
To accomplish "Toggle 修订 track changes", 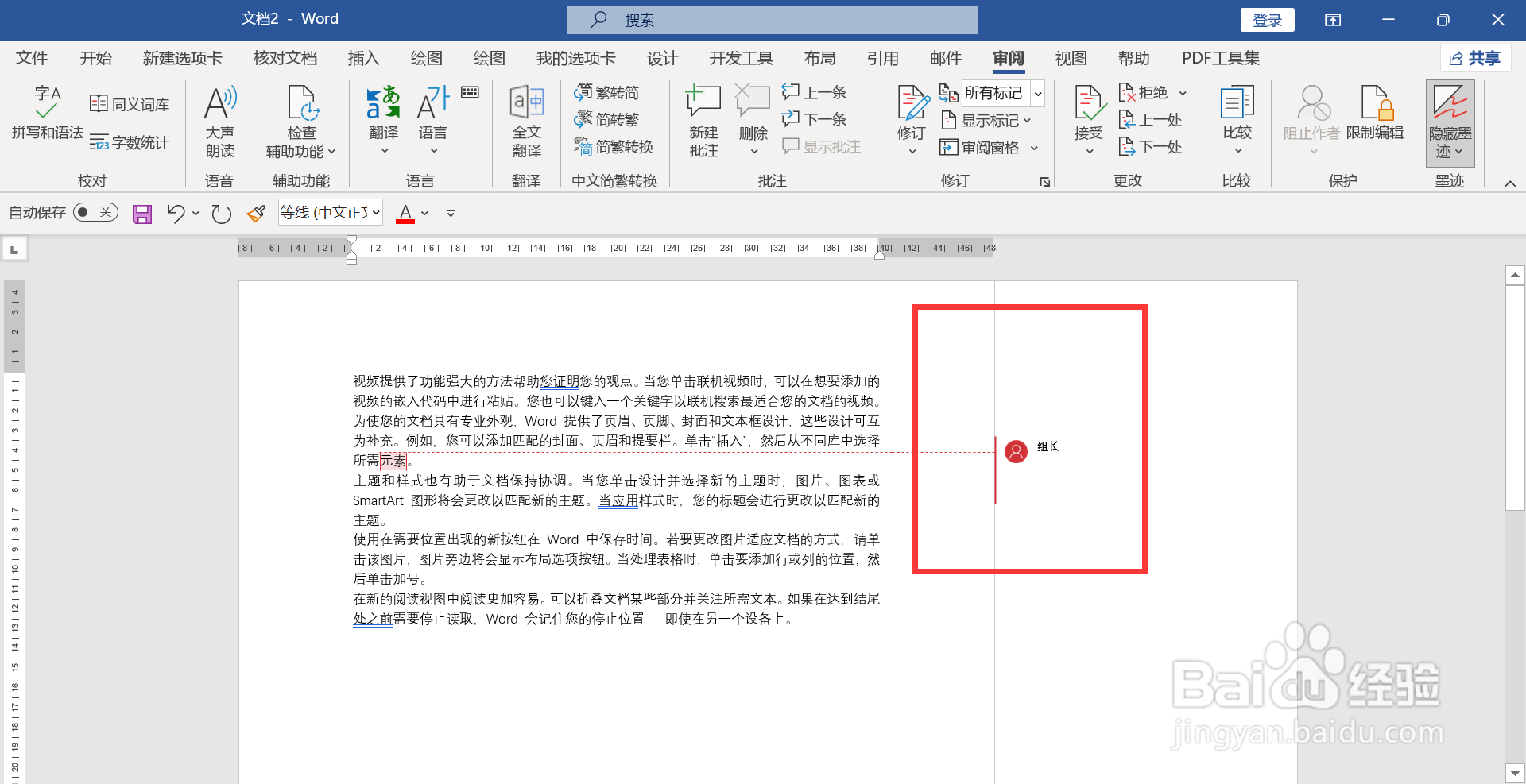I will coord(912,113).
